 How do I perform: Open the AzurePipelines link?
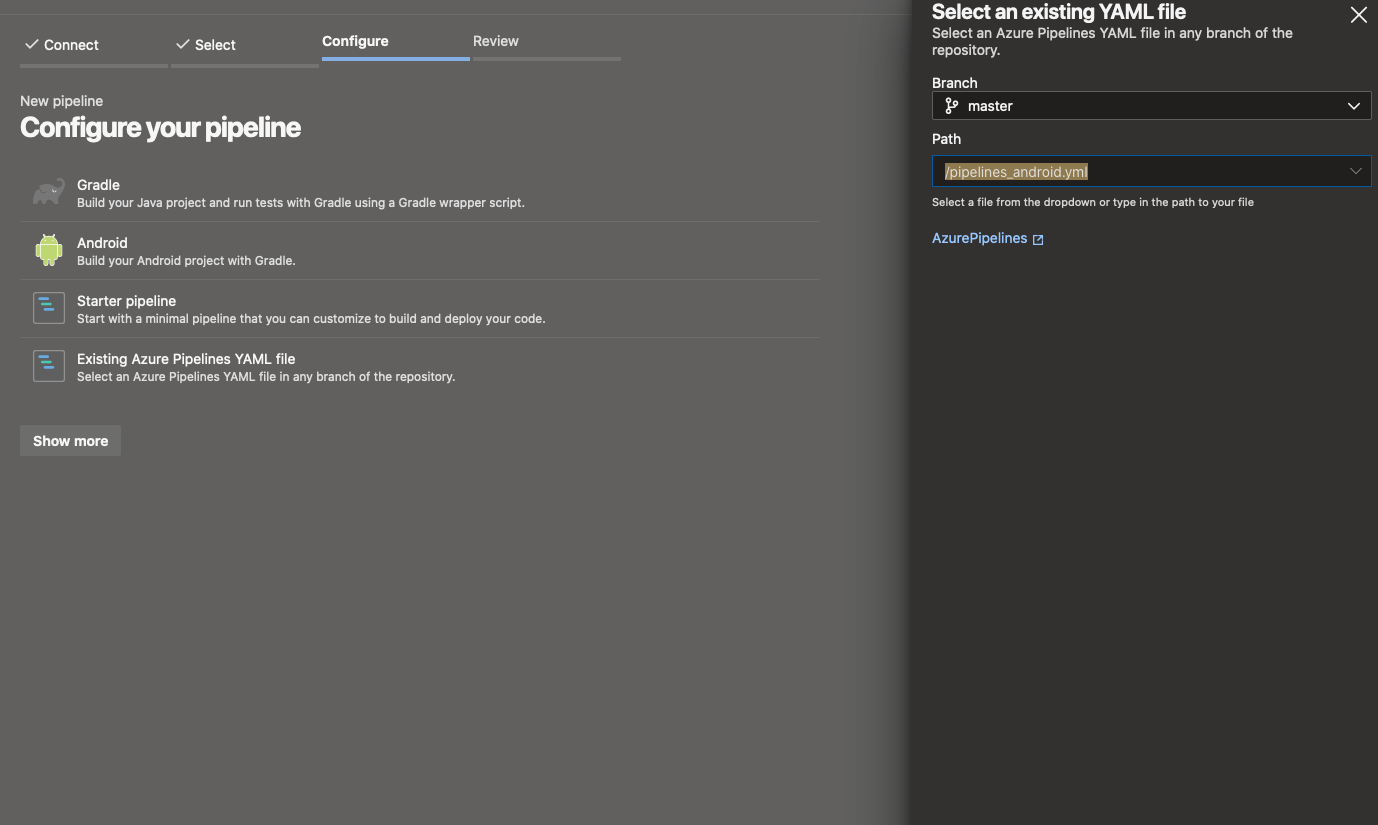click(979, 238)
